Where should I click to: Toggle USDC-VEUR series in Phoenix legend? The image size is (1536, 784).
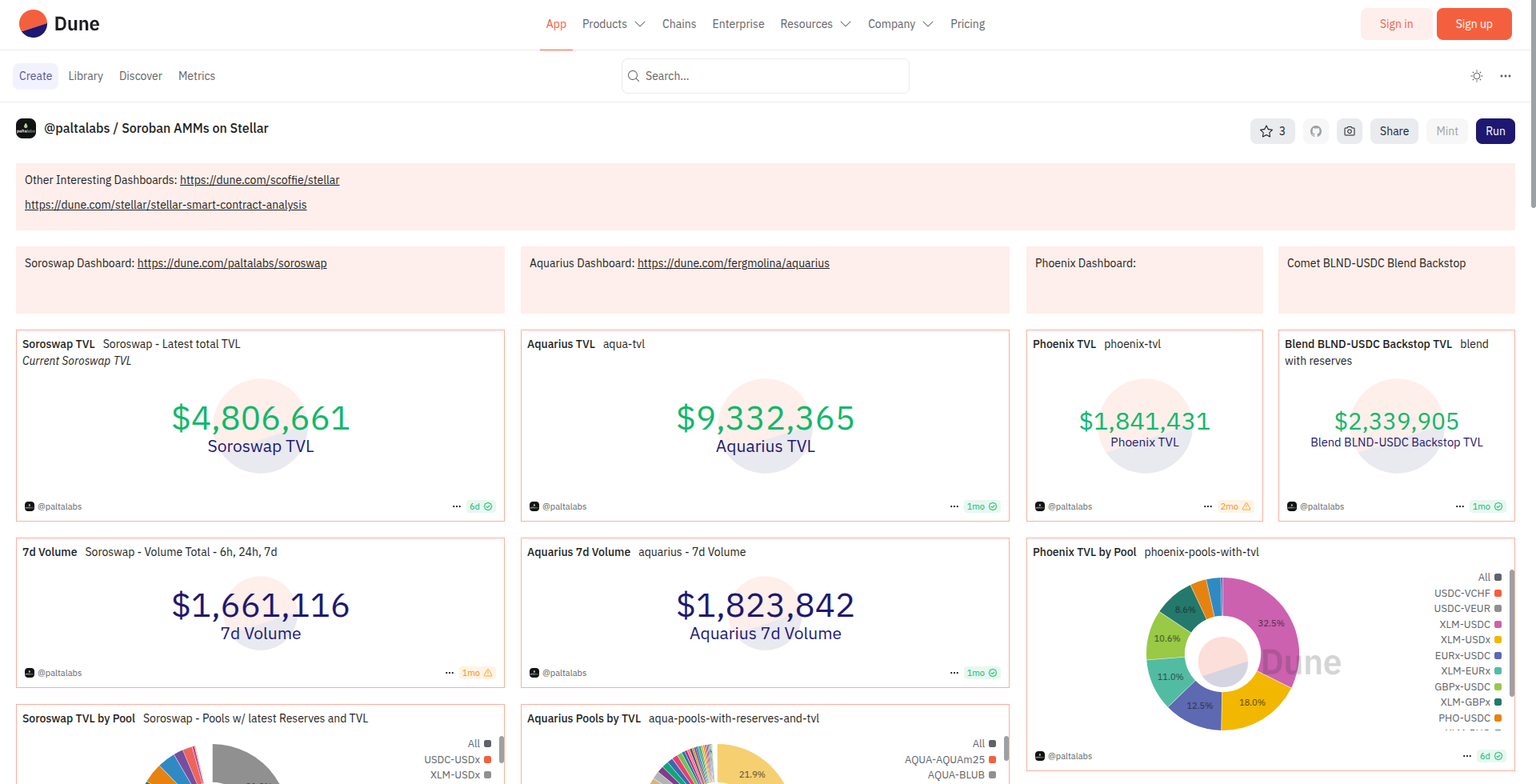click(1467, 609)
